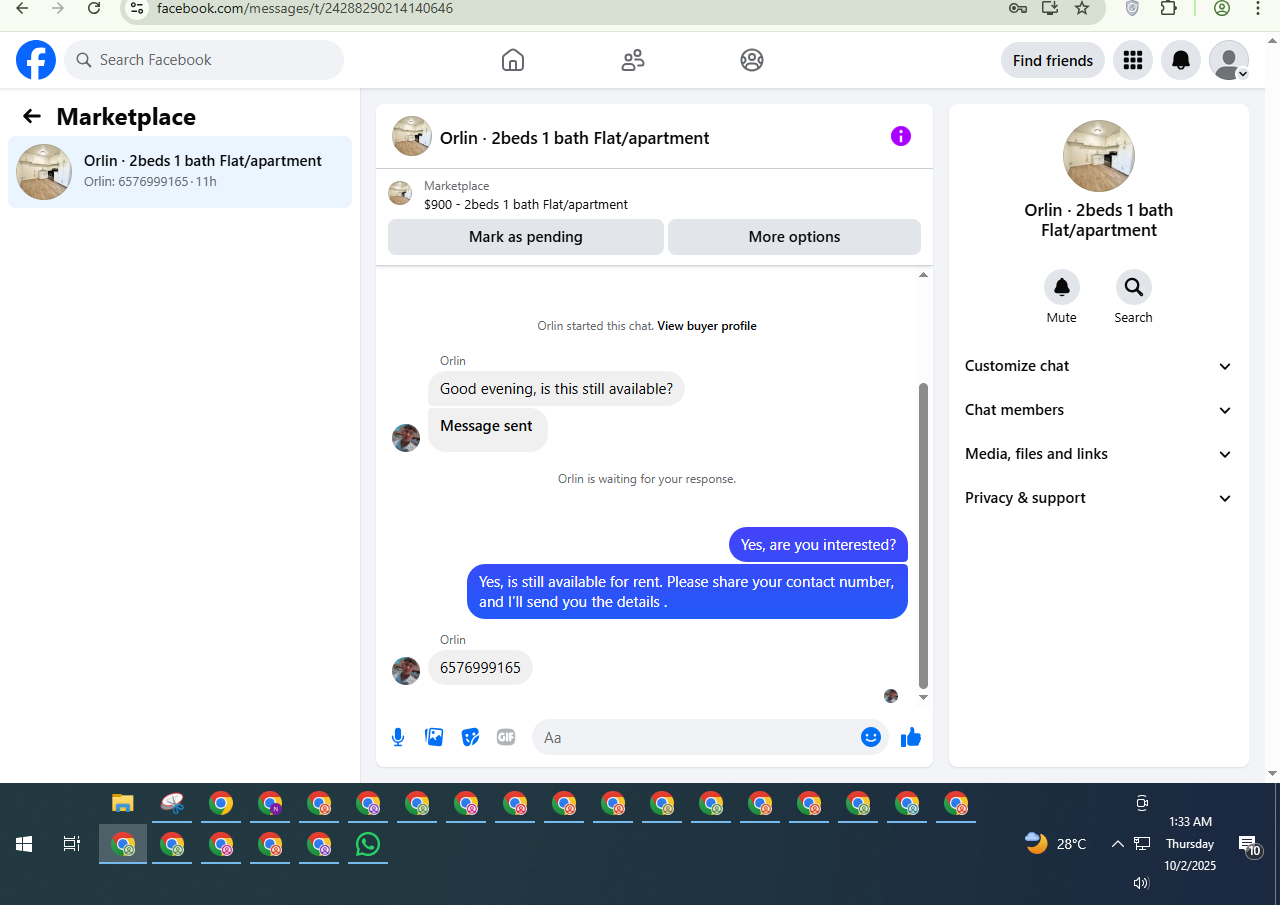The width and height of the screenshot is (1280, 905).
Task: Click Mark as pending button
Action: (526, 237)
